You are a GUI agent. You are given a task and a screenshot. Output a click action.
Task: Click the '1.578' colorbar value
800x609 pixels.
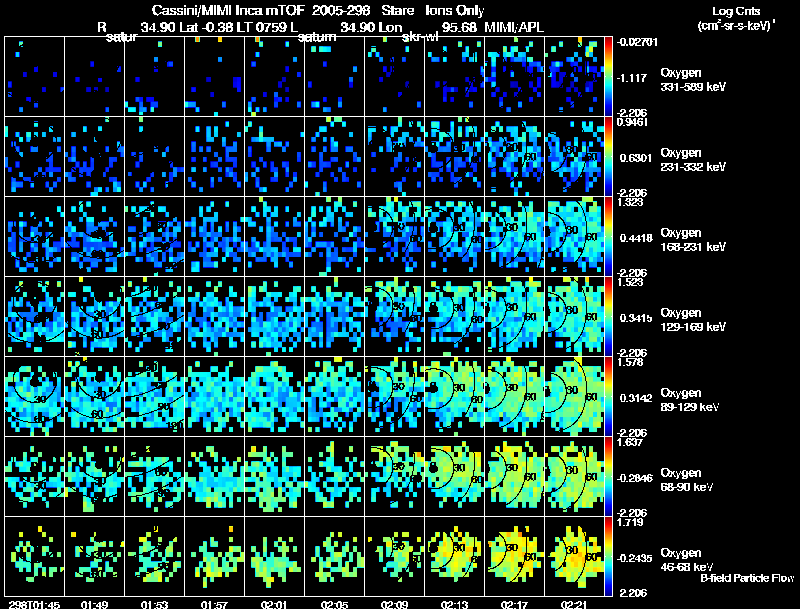pyautogui.click(x=630, y=363)
